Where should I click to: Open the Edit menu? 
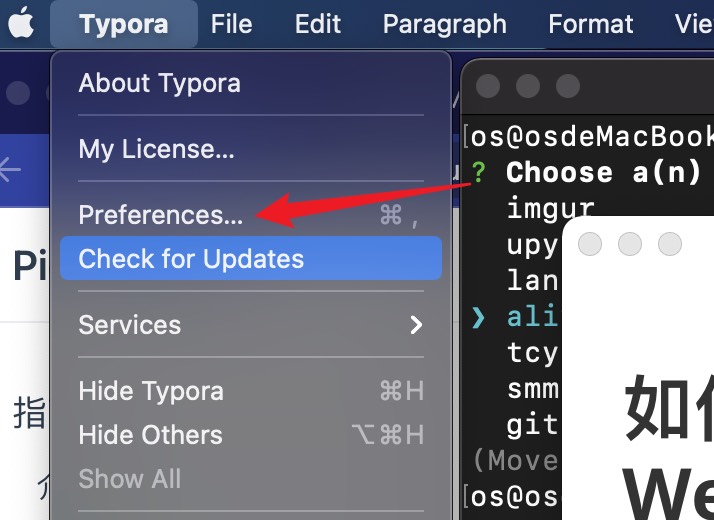click(318, 24)
